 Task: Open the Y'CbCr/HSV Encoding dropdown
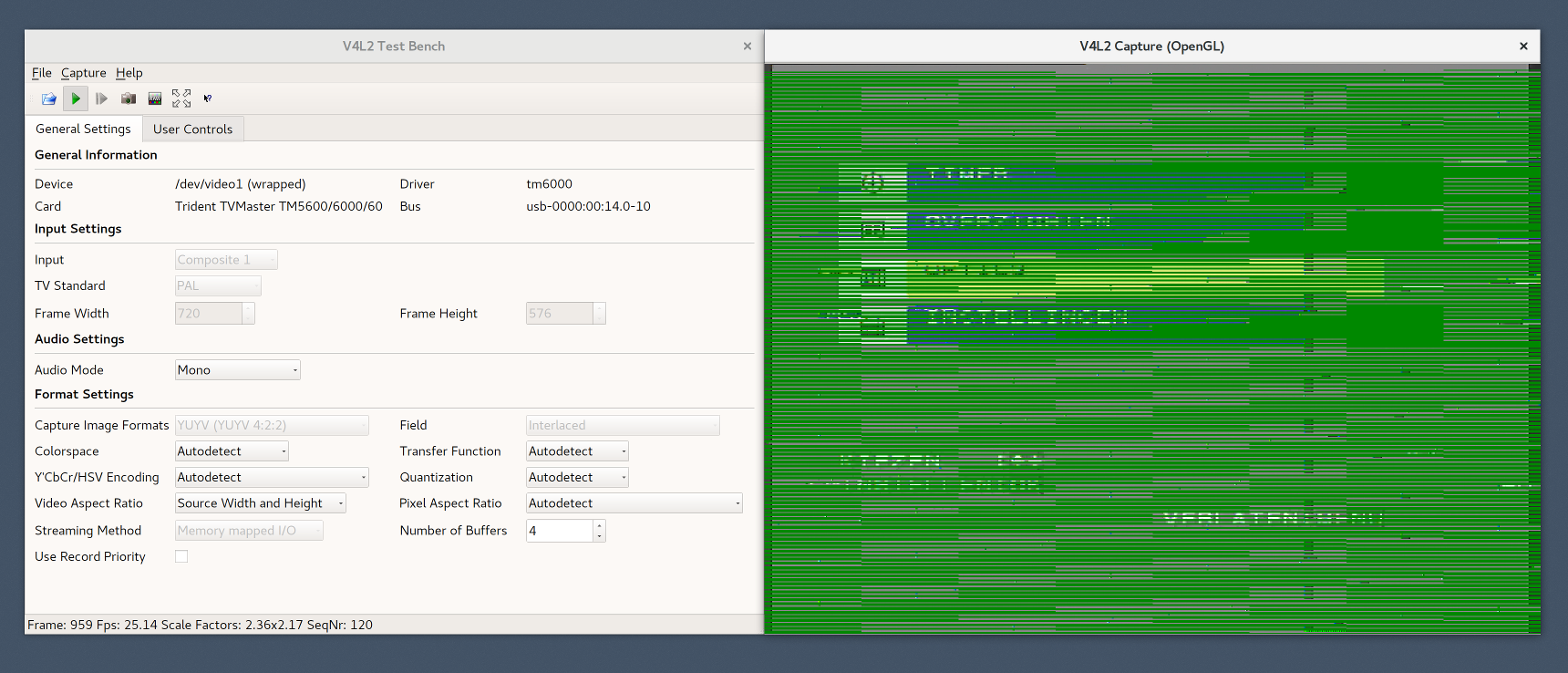(x=272, y=478)
